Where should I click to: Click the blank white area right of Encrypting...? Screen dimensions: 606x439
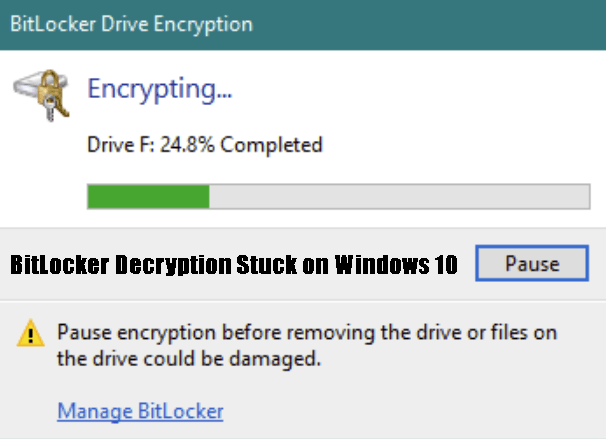(x=420, y=90)
